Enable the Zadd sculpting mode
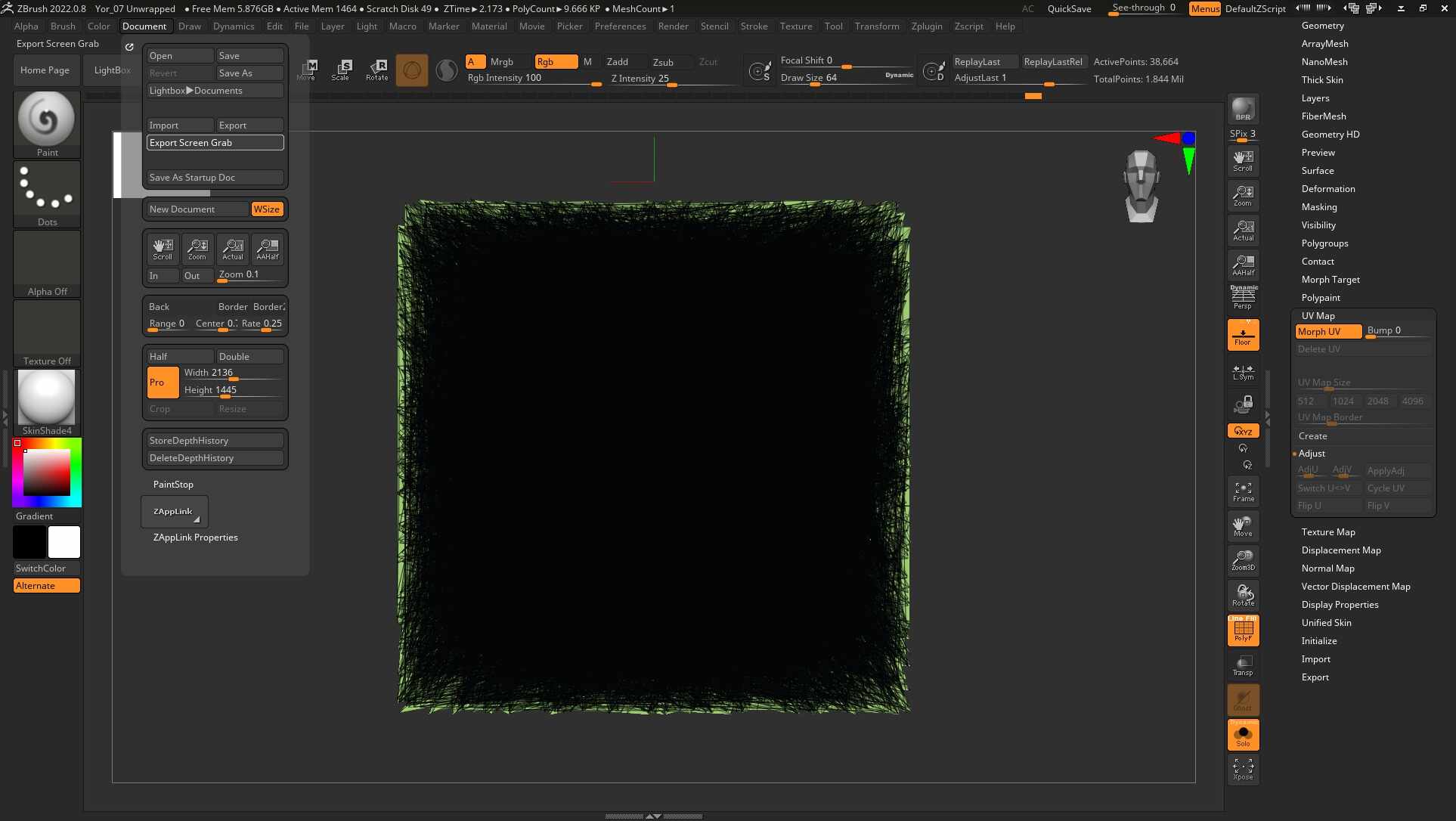 (x=618, y=61)
